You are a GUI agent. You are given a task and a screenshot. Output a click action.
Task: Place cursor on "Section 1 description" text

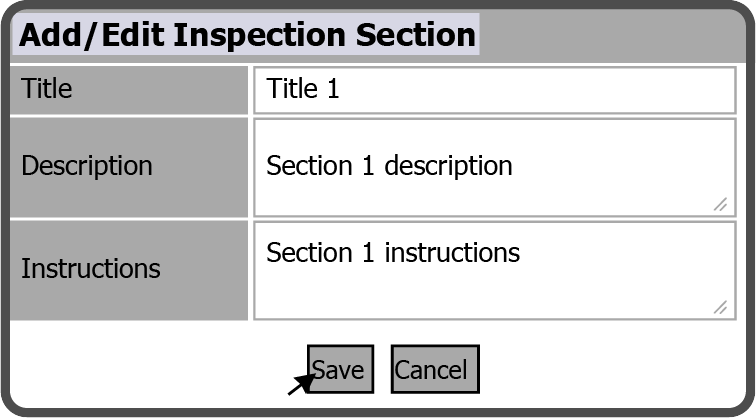tap(389, 165)
